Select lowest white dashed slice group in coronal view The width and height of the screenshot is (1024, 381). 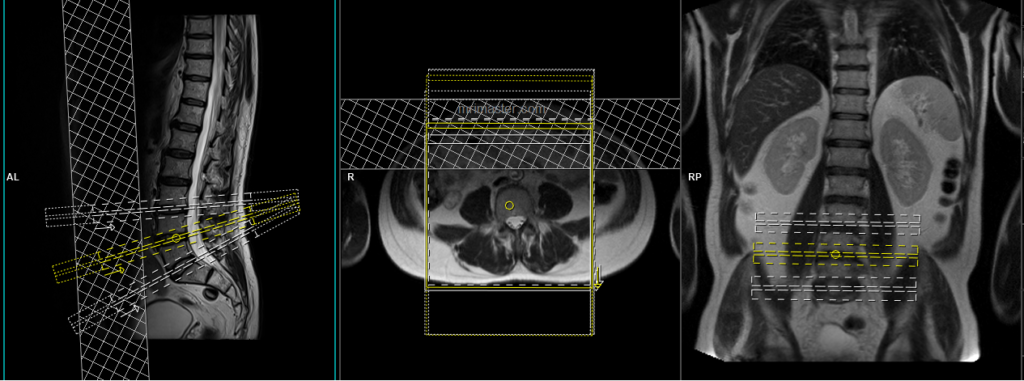tap(834, 288)
